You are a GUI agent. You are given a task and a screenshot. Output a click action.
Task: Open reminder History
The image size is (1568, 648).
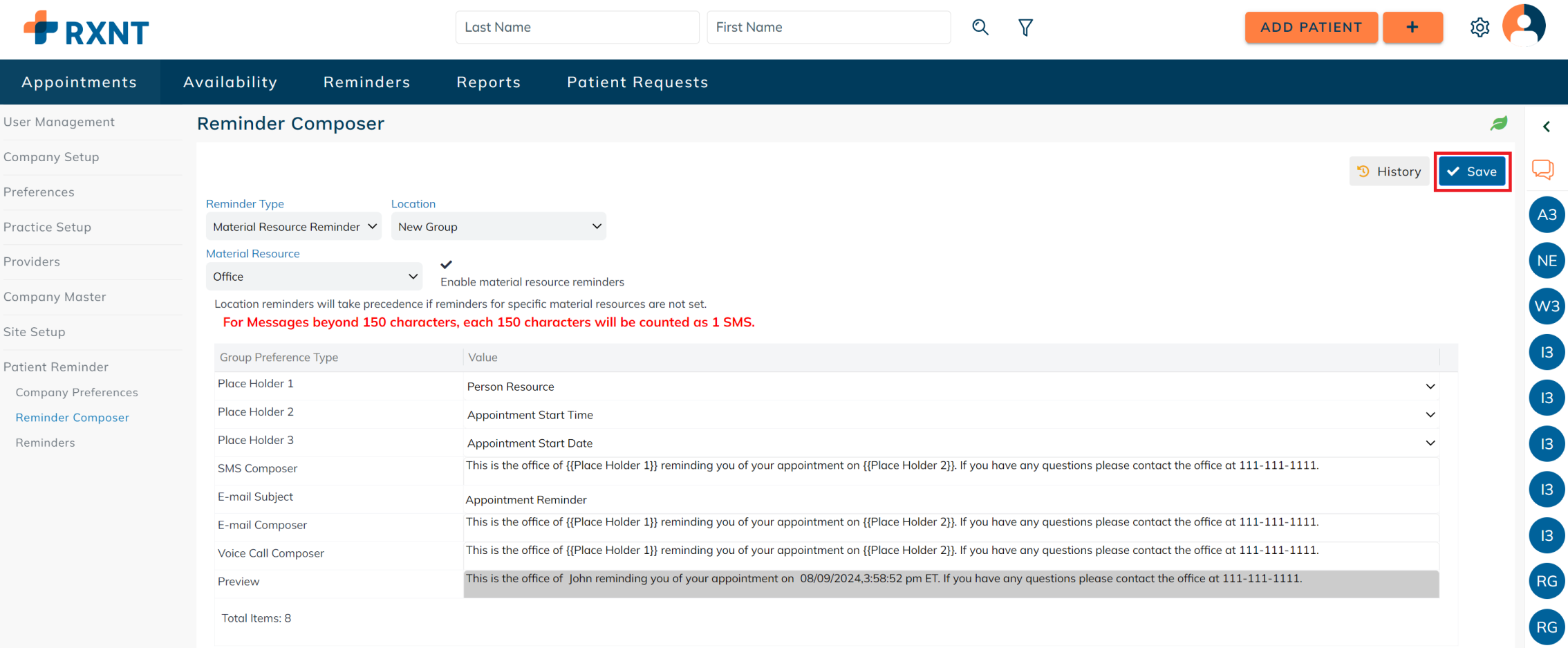[1388, 172]
